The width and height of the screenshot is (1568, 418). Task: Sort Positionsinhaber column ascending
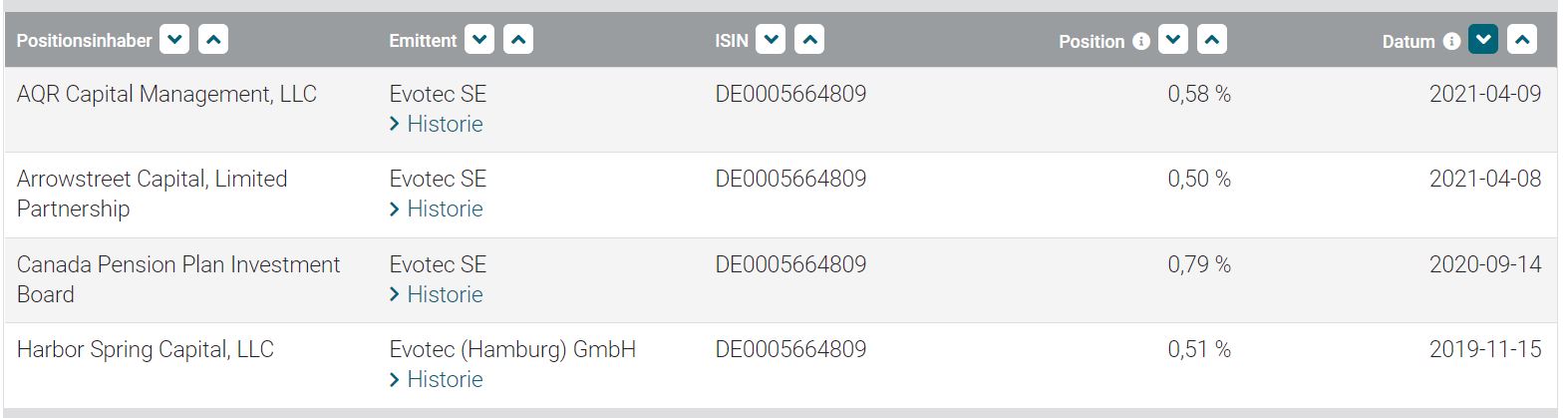(x=213, y=40)
